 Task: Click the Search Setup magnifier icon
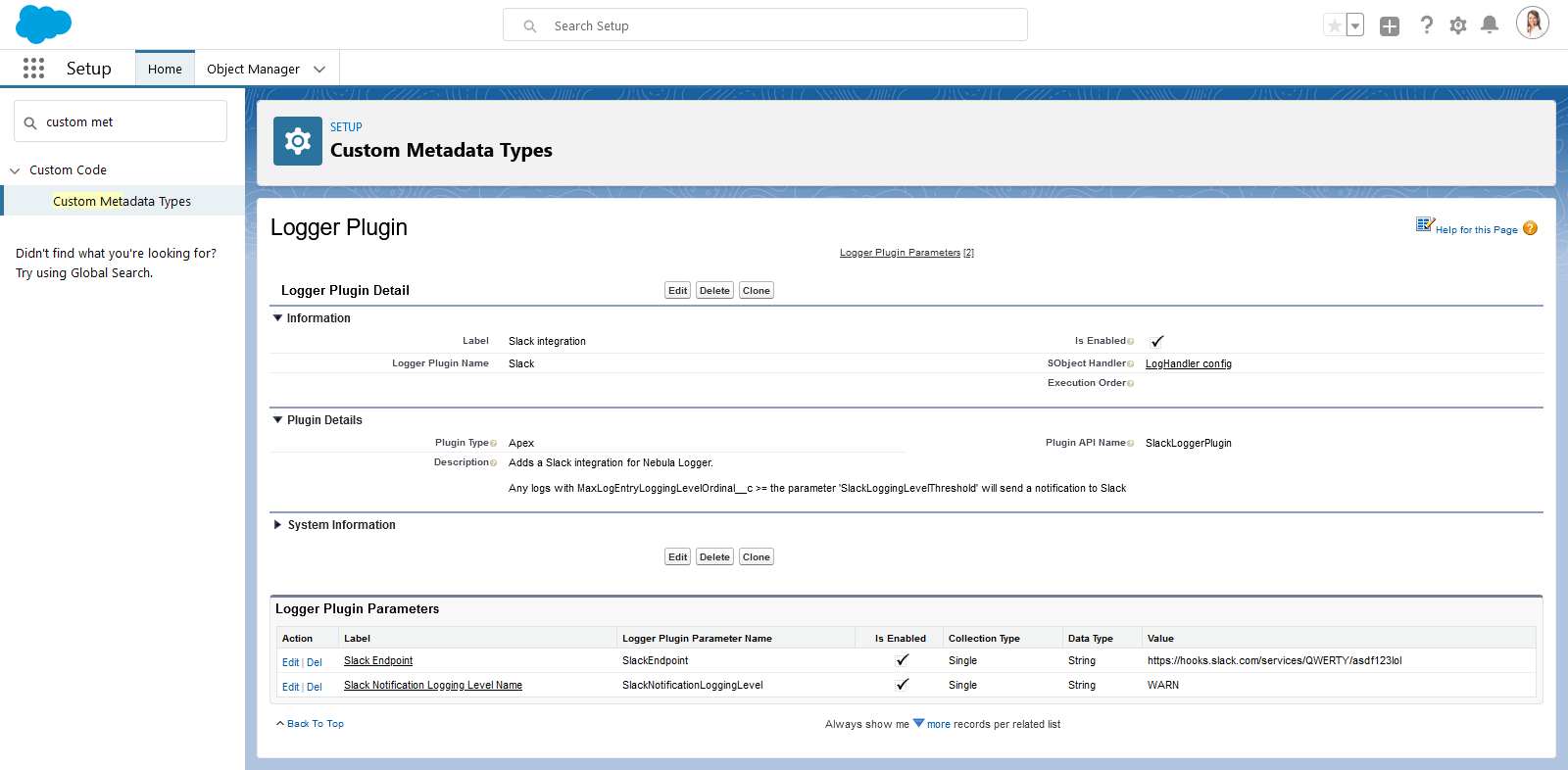[530, 26]
